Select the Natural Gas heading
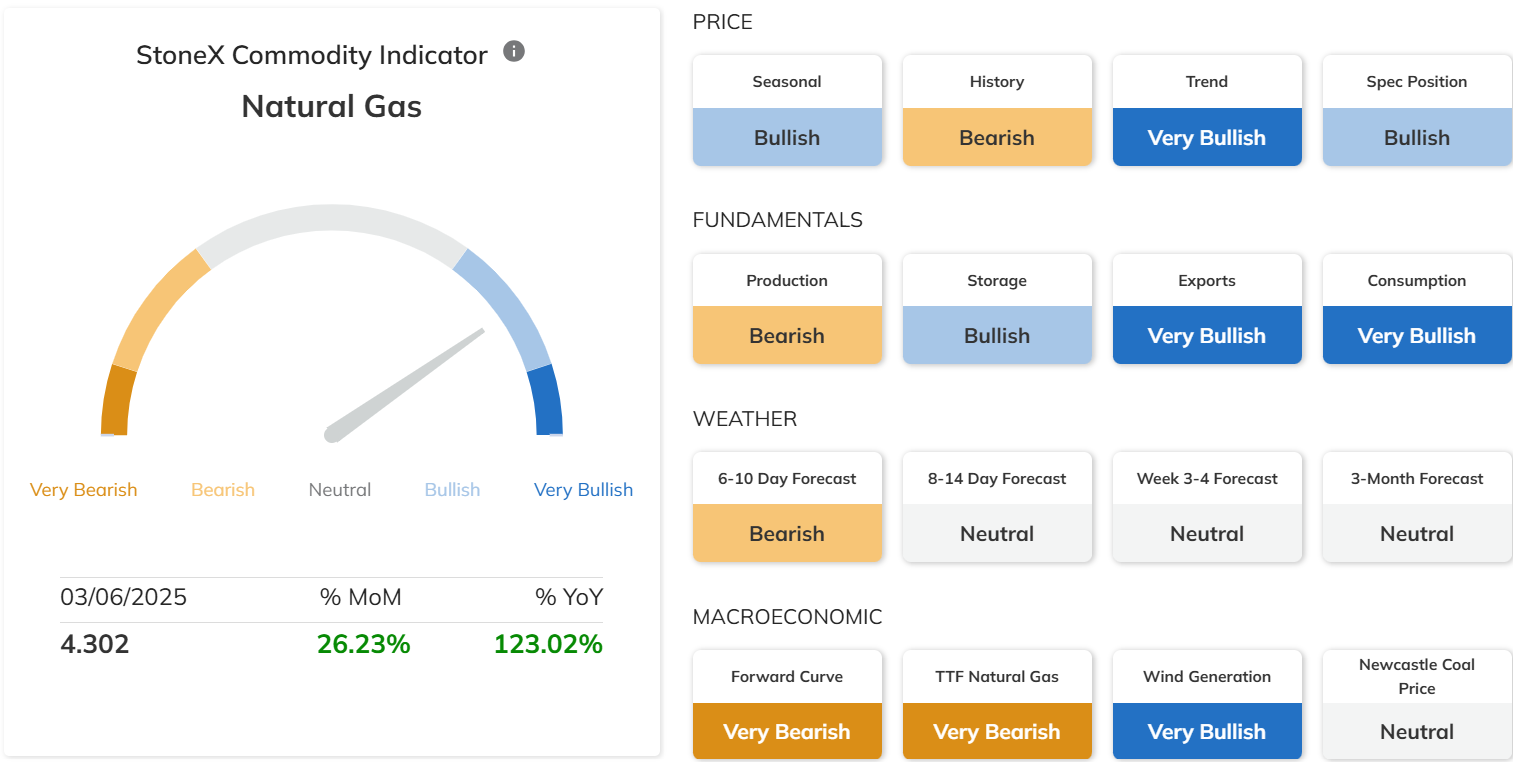The width and height of the screenshot is (1513, 762). (x=332, y=106)
